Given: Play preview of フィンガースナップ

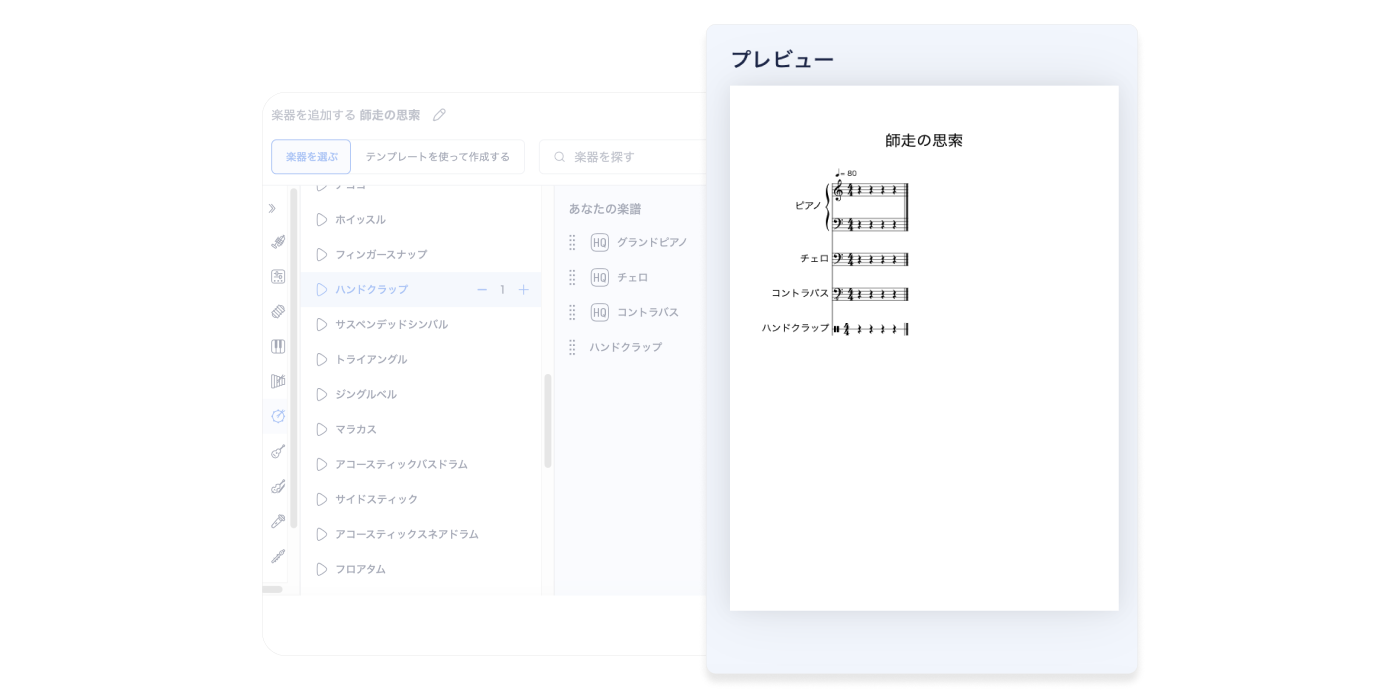Looking at the screenshot, I should tap(321, 254).
